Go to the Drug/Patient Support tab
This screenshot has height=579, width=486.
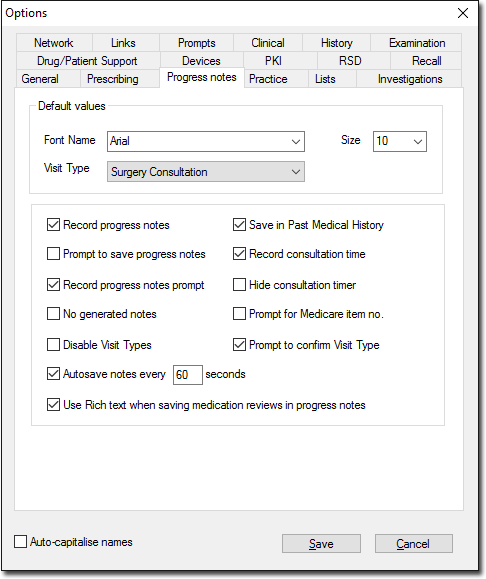coord(87,61)
